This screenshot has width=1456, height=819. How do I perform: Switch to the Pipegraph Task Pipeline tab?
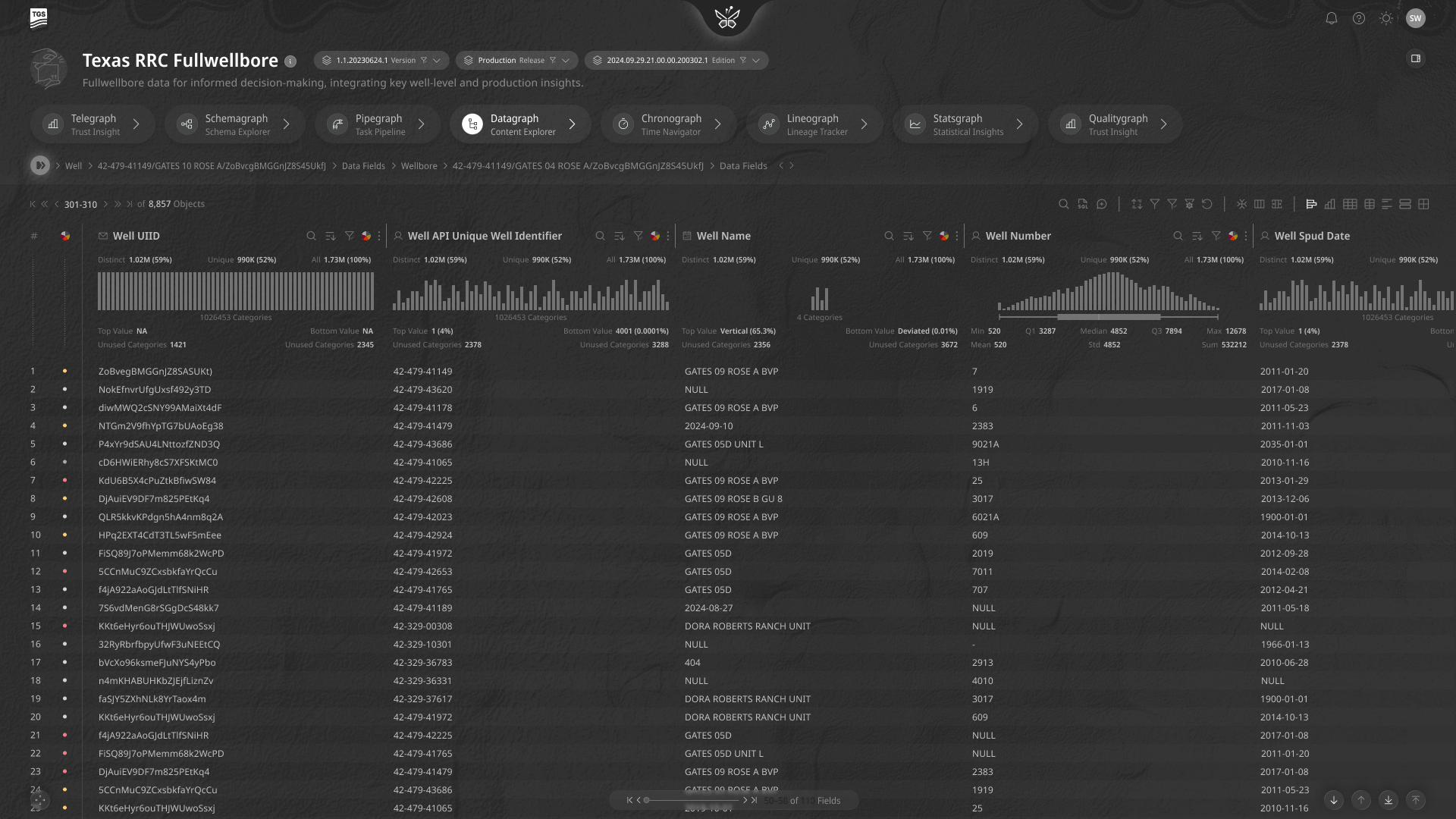pos(378,124)
